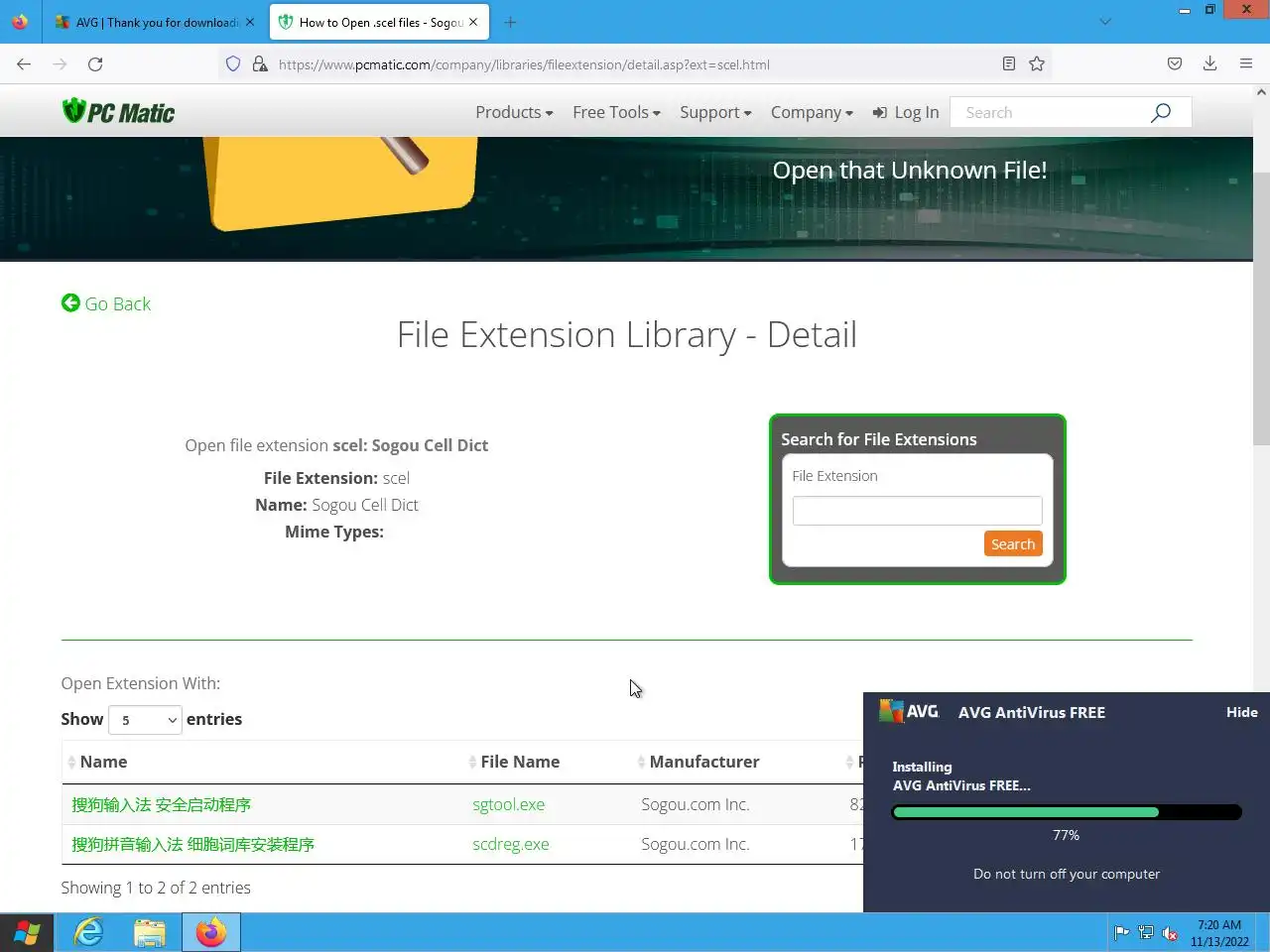Screen dimensions: 1270x952
Task: Click the orange Search button
Action: [1013, 543]
